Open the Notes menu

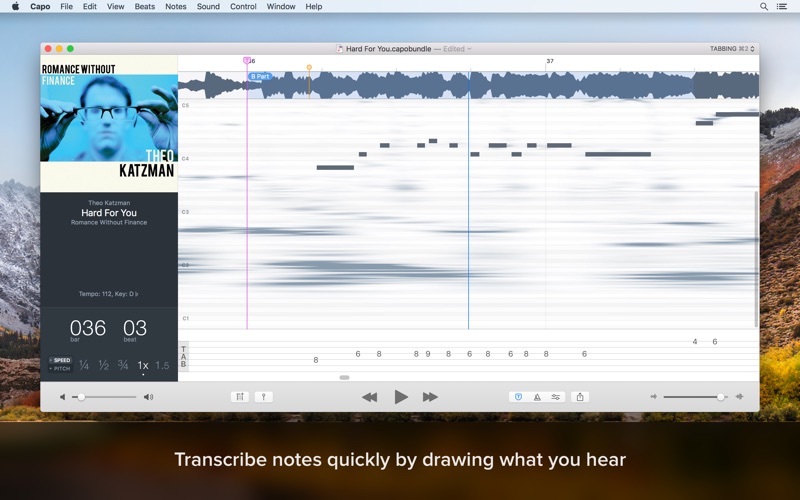(x=176, y=6)
